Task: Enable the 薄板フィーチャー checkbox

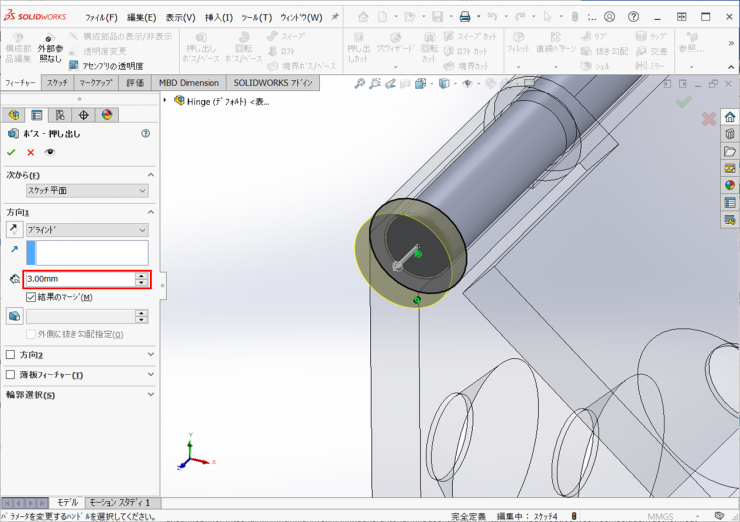Action: coord(11,375)
